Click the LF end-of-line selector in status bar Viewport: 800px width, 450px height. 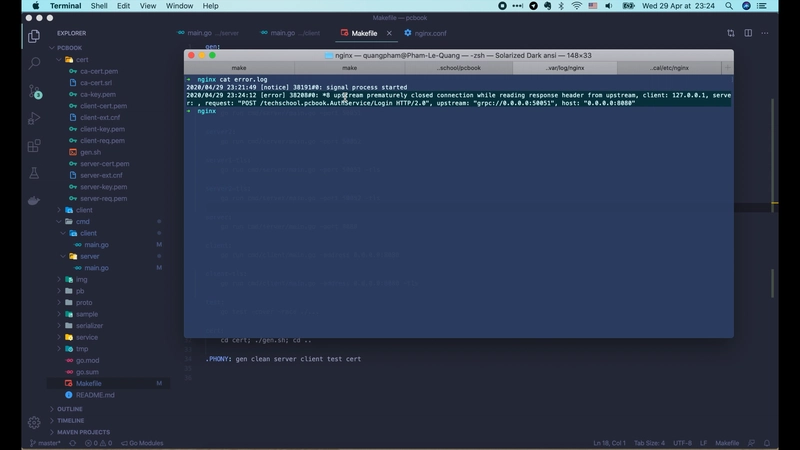pyautogui.click(x=703, y=443)
